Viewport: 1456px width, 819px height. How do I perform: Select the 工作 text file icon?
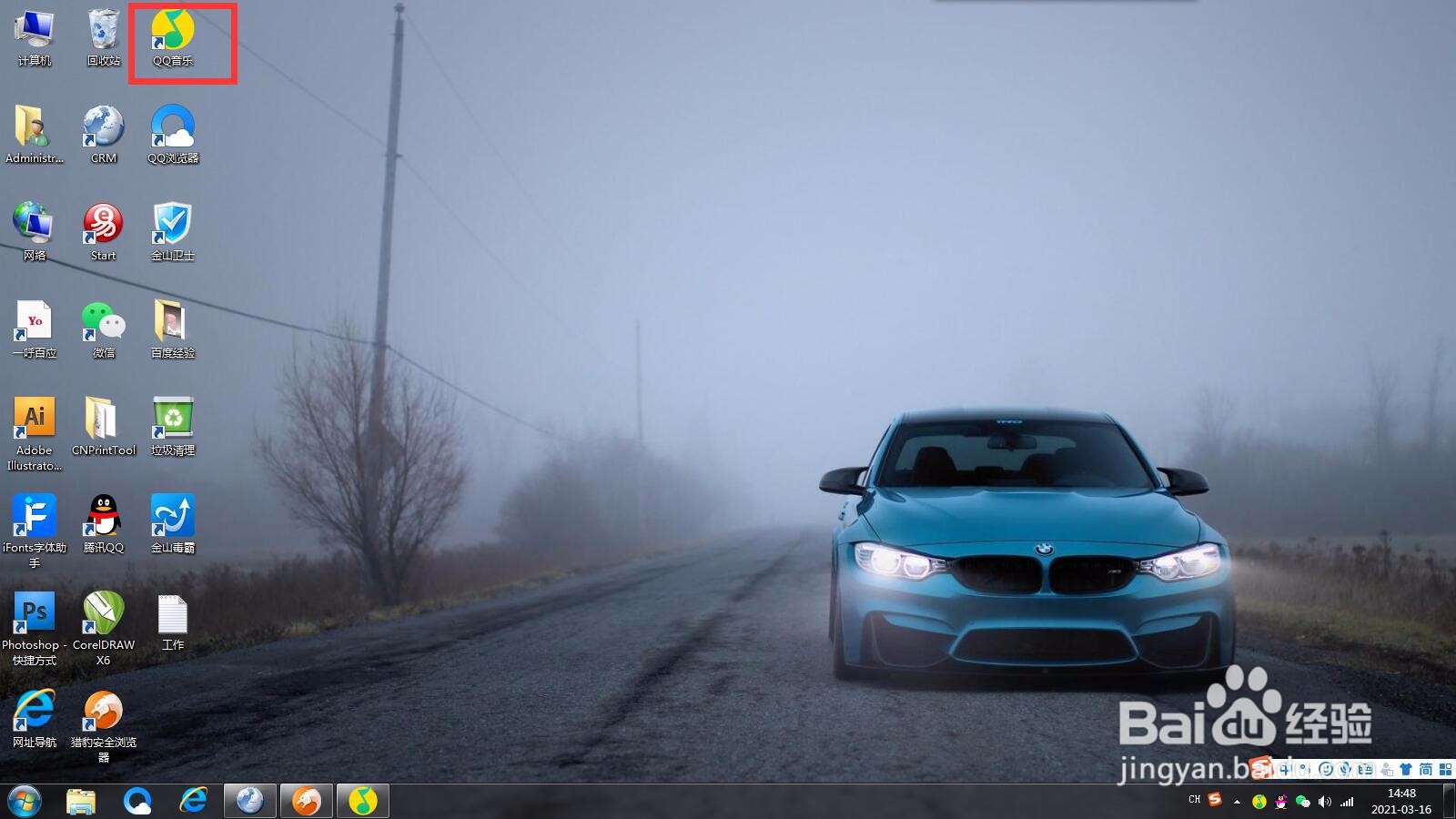[173, 622]
